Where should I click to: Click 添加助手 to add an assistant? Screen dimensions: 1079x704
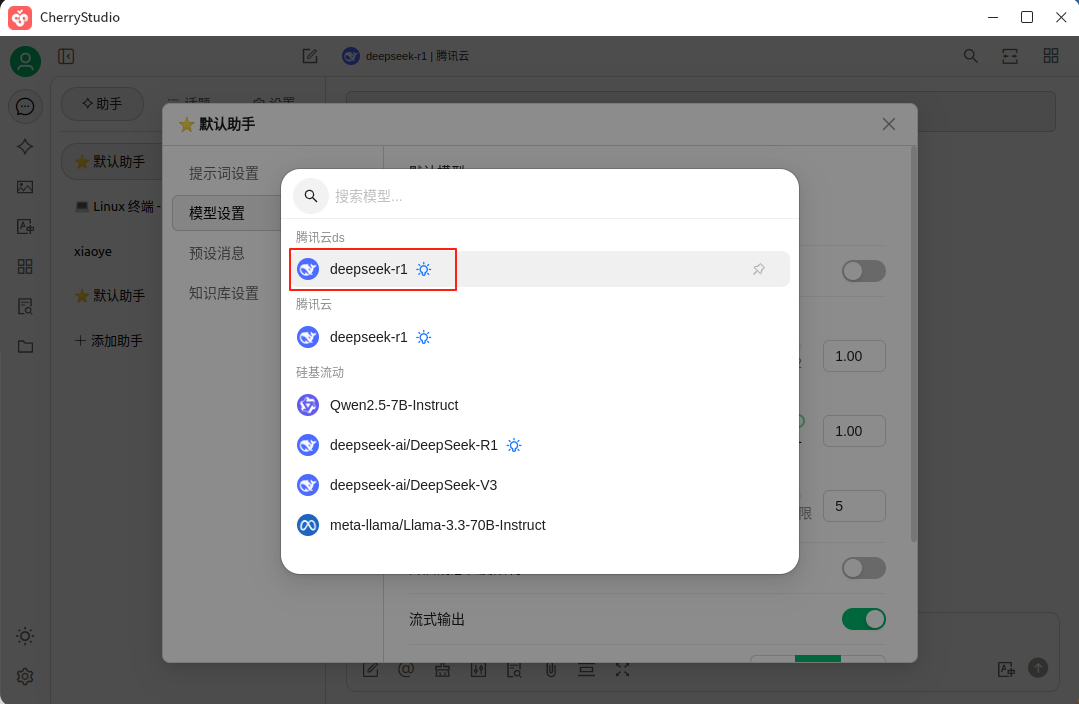[109, 341]
